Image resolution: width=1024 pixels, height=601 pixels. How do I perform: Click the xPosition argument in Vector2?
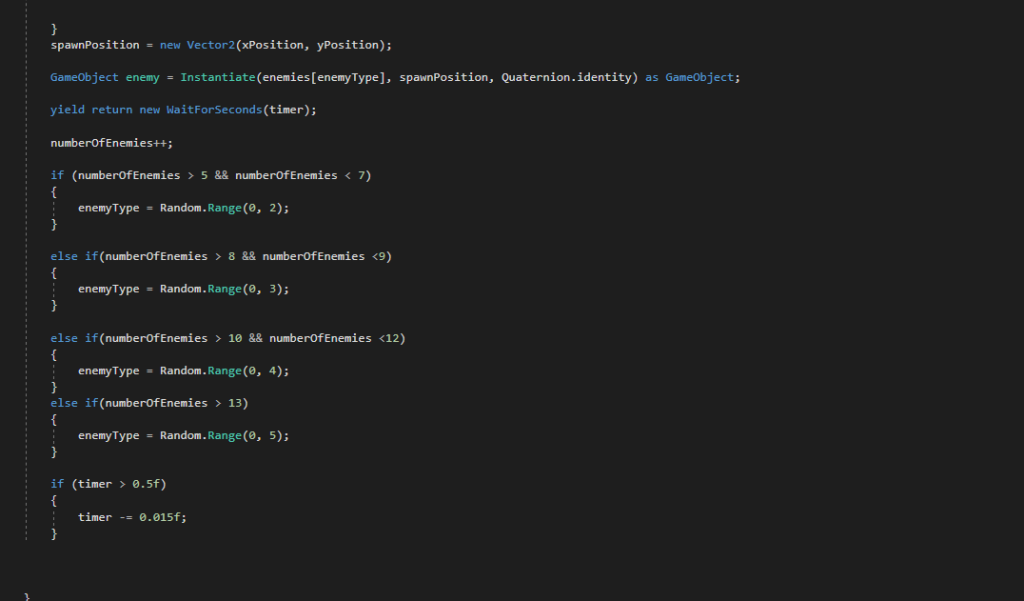click(267, 45)
